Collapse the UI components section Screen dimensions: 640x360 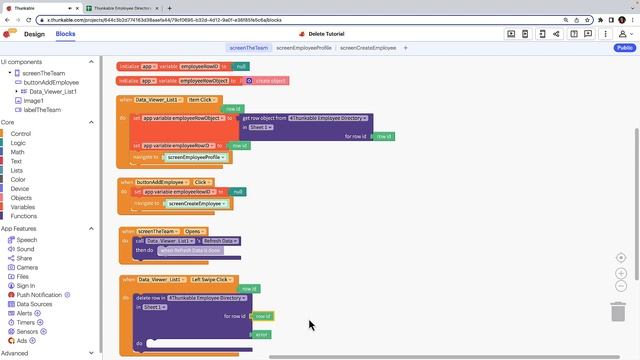tap(91, 62)
